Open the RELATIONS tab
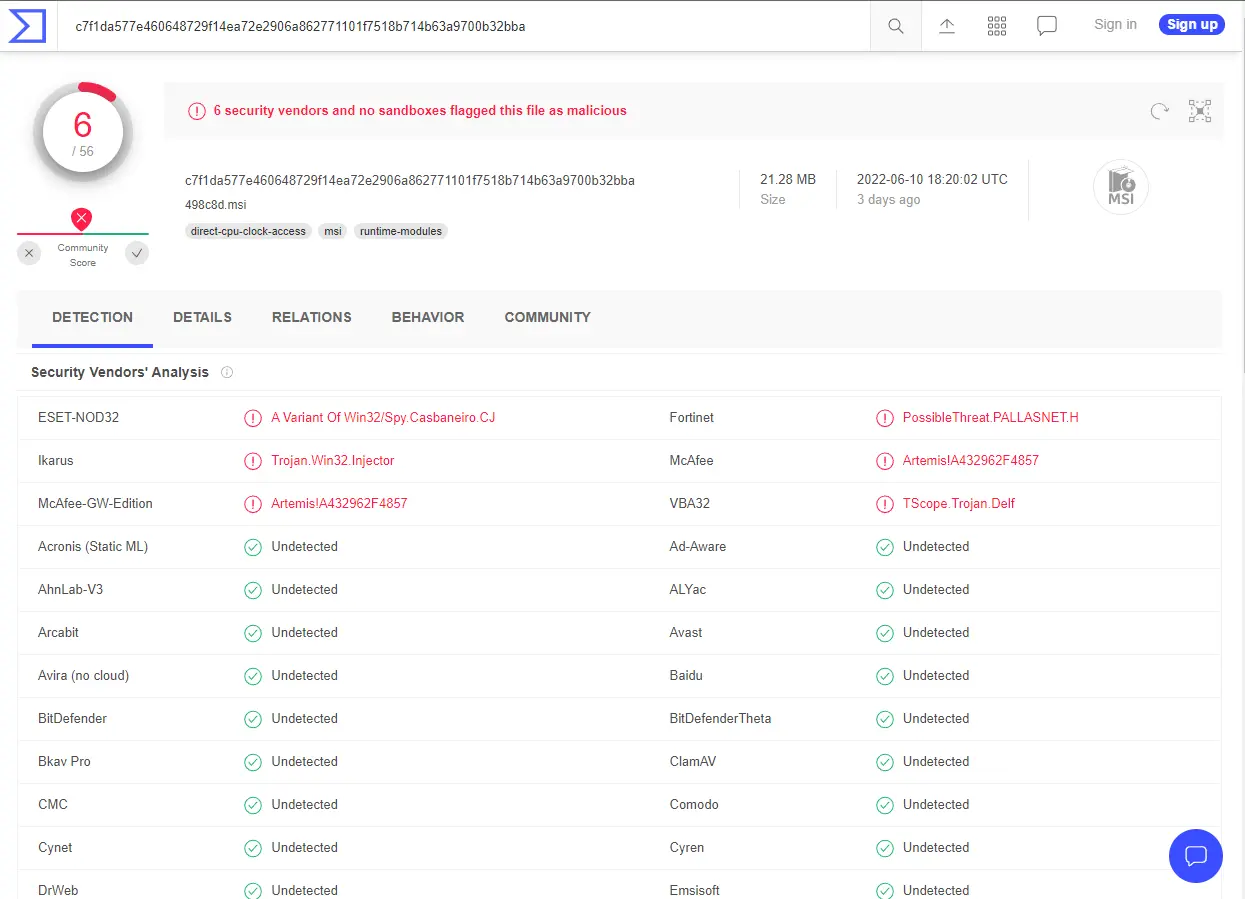 312,317
